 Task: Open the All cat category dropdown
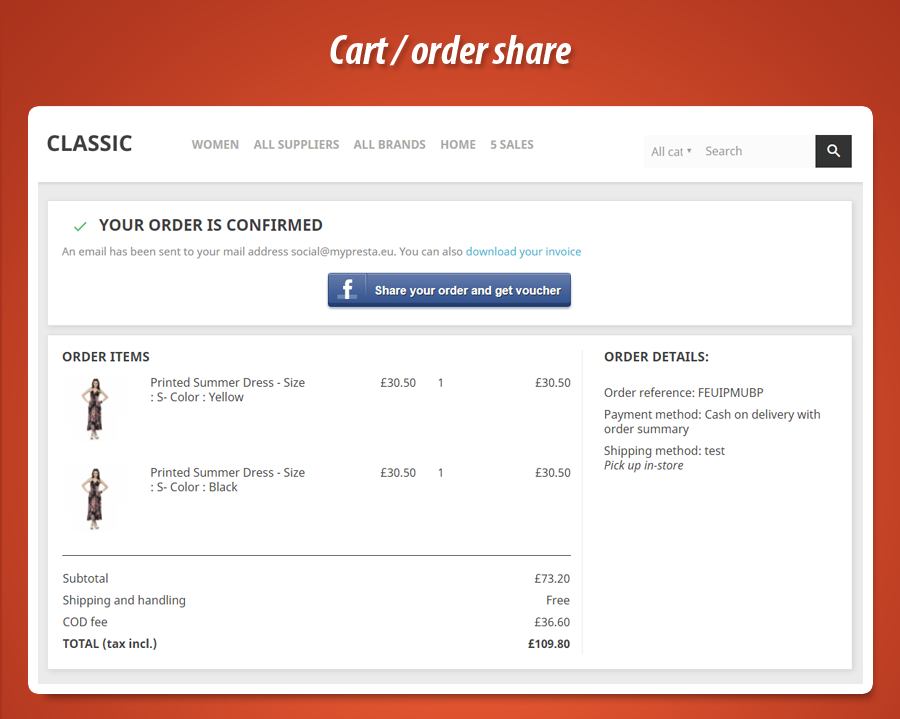671,152
